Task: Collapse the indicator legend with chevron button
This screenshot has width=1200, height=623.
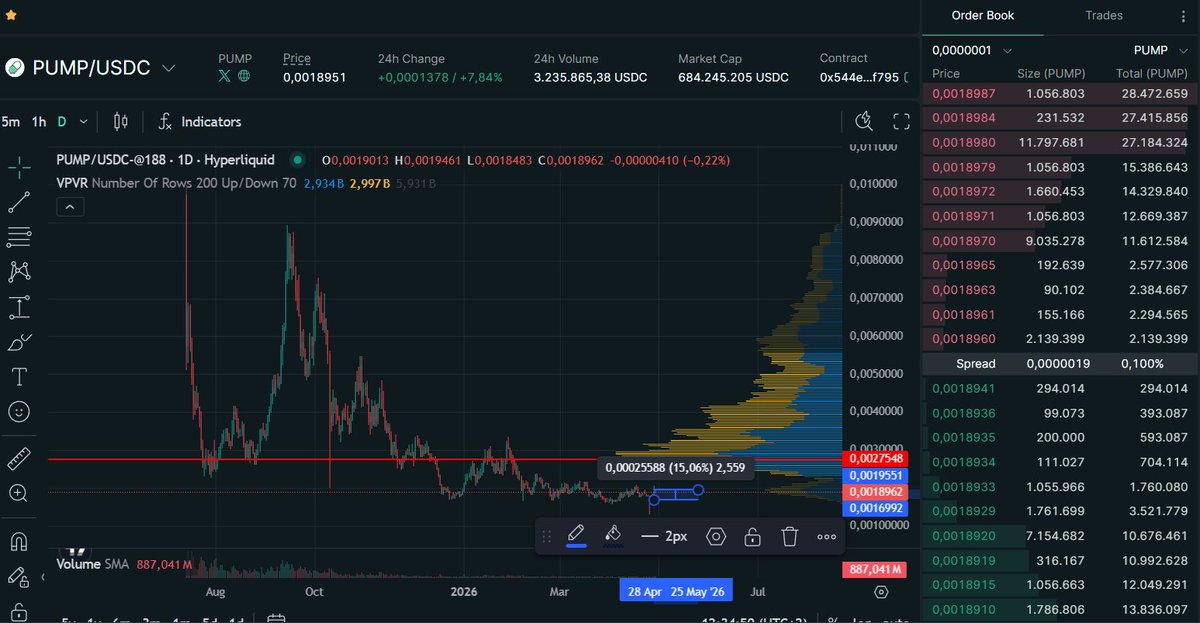Action: click(69, 207)
